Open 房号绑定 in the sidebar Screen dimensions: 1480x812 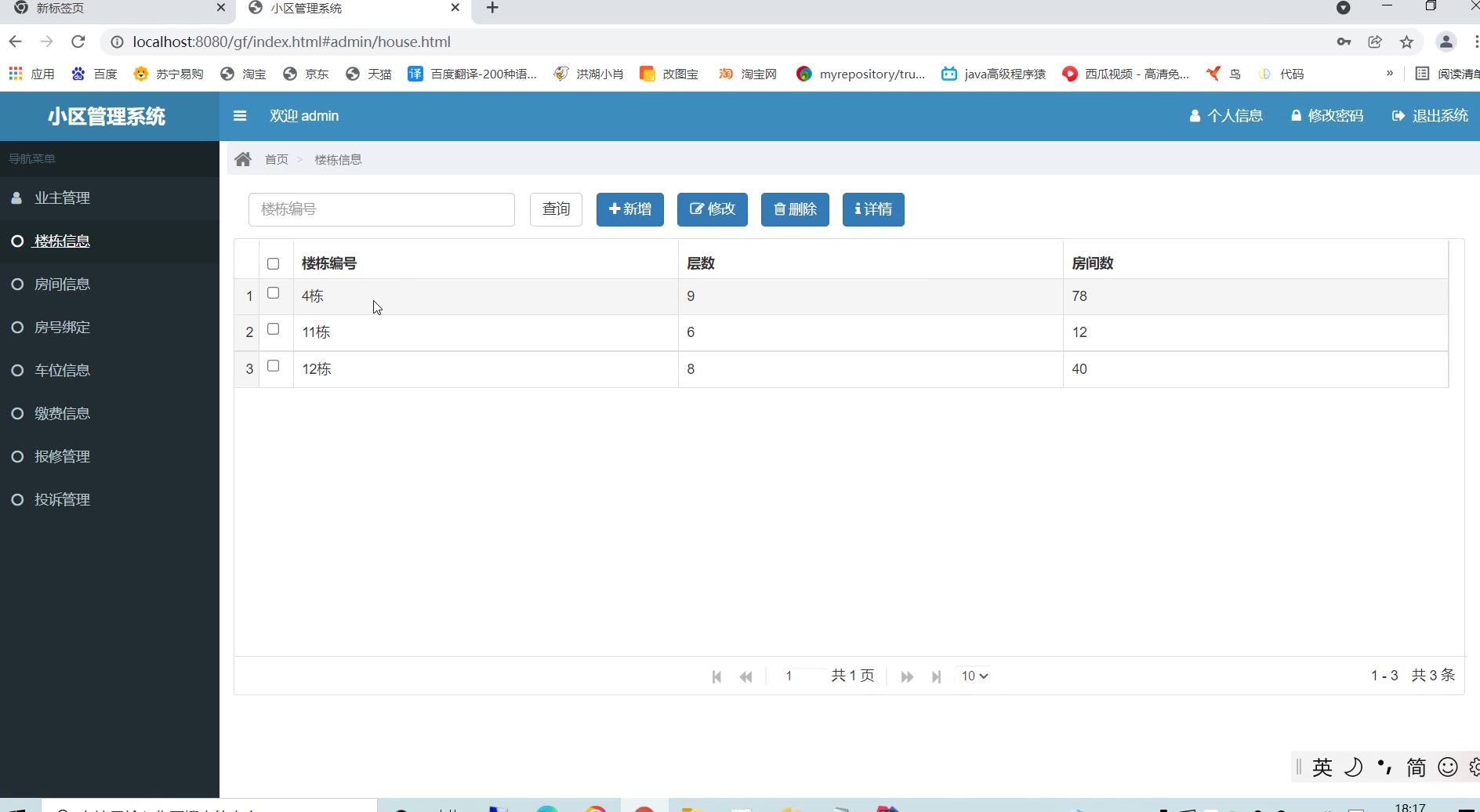click(x=110, y=328)
